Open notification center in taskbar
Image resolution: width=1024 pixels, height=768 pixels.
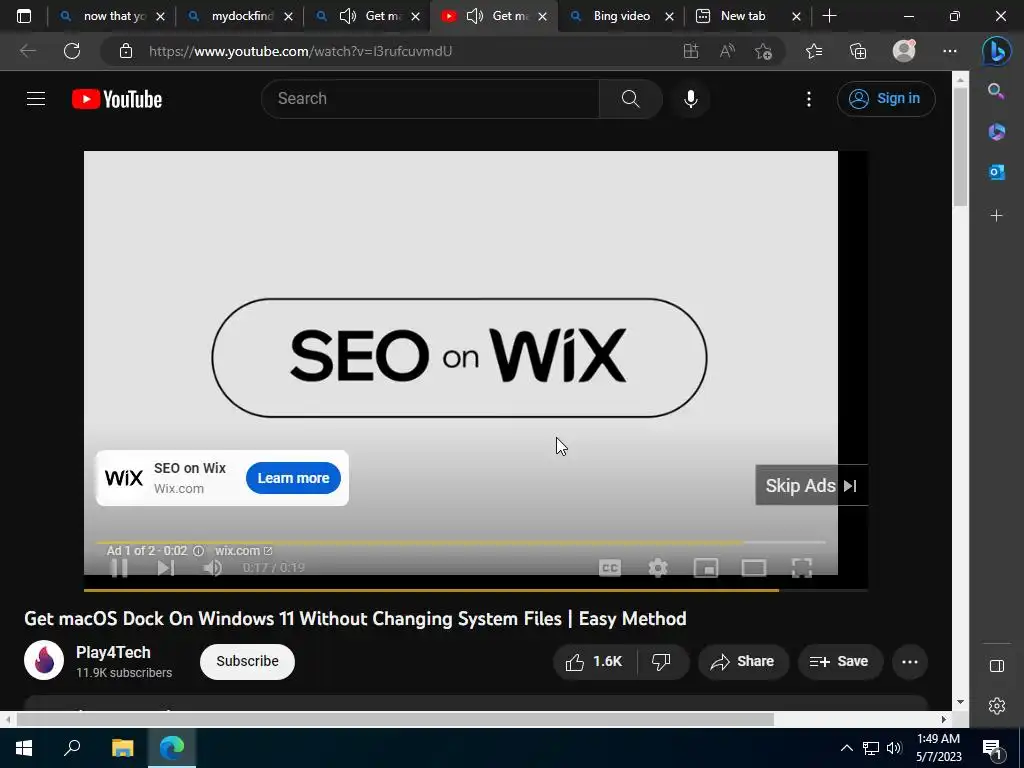coord(993,749)
